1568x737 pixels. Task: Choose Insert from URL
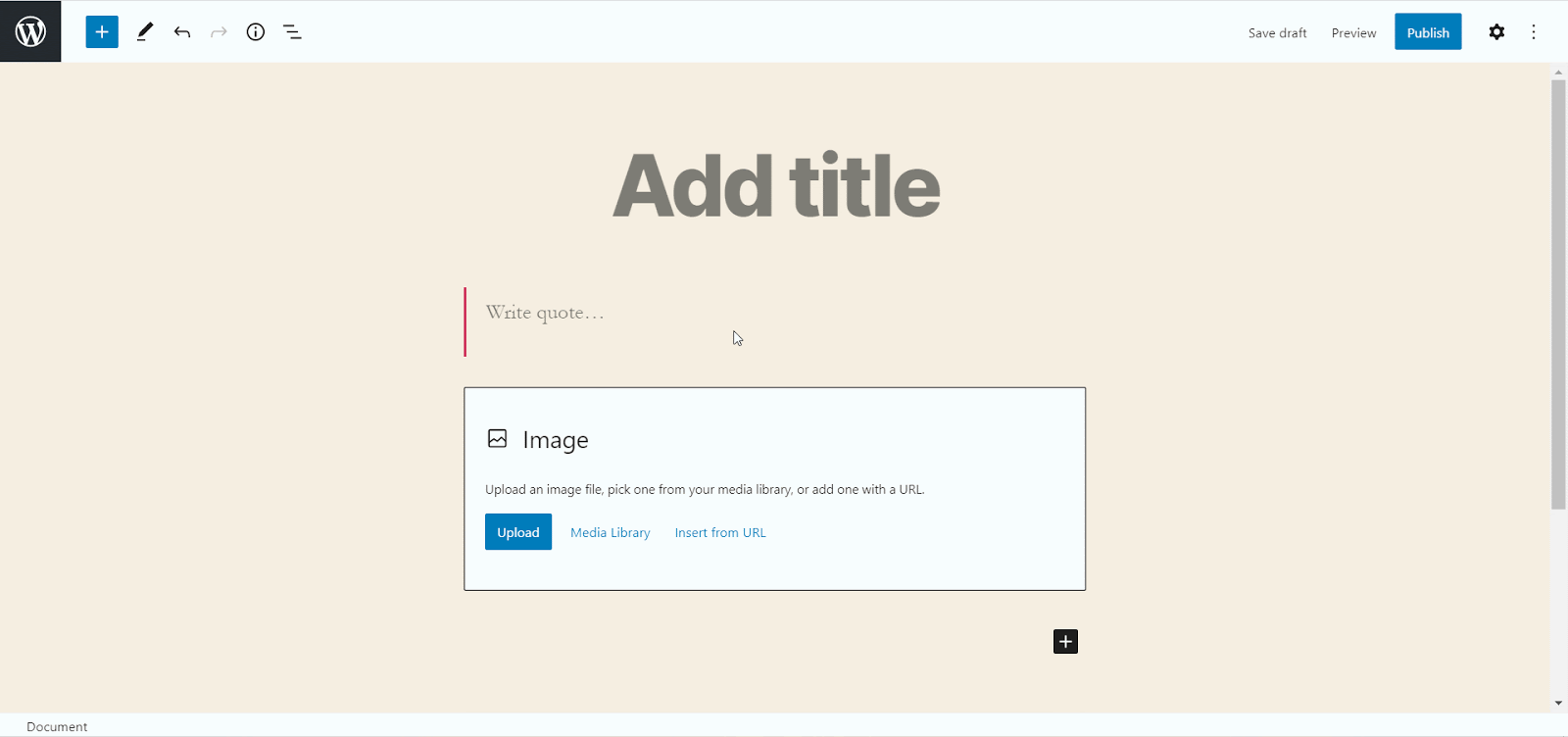tap(719, 531)
